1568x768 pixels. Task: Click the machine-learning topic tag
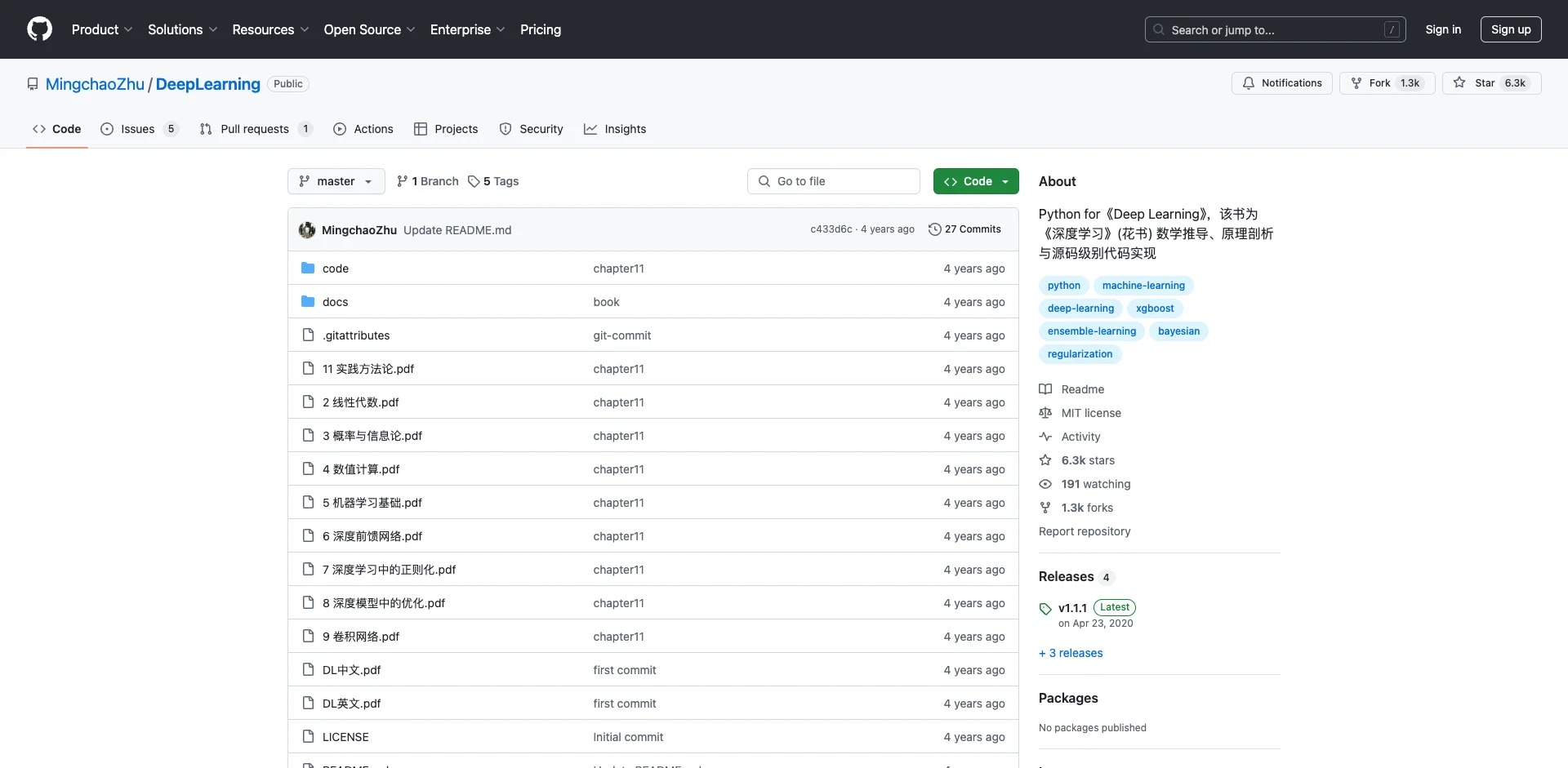coord(1143,286)
